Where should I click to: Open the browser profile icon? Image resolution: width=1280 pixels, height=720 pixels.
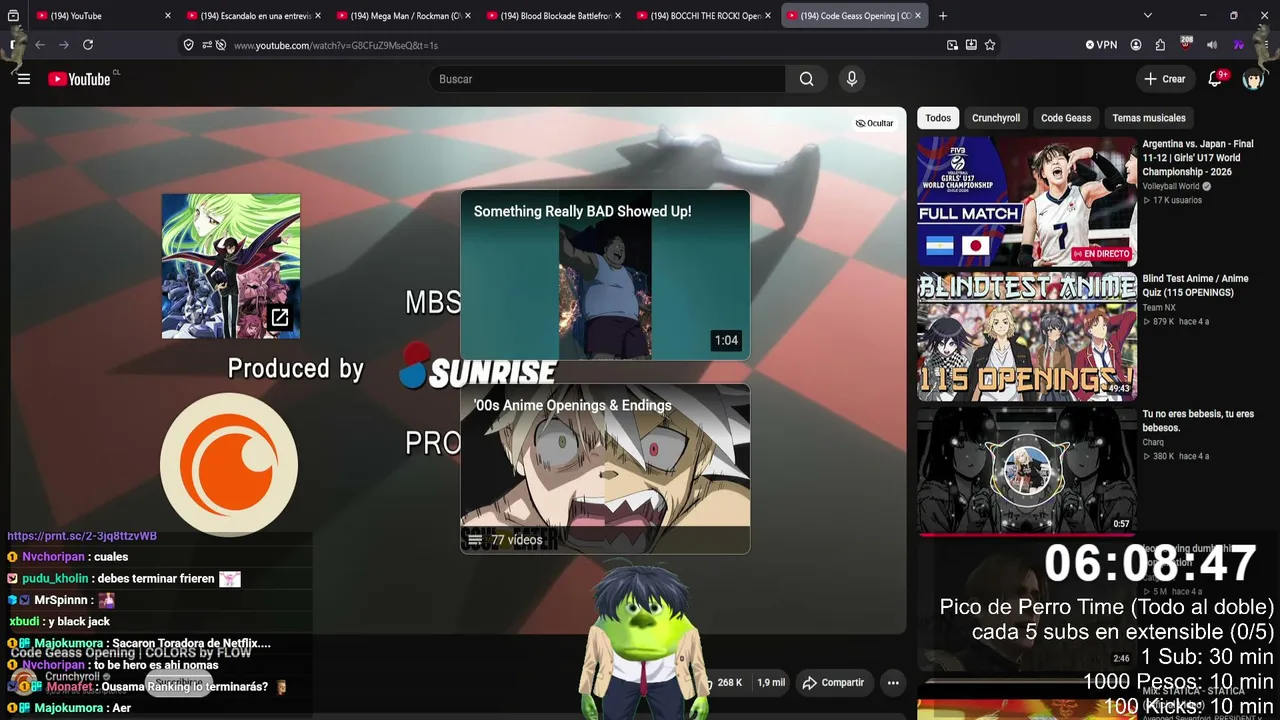(1136, 45)
